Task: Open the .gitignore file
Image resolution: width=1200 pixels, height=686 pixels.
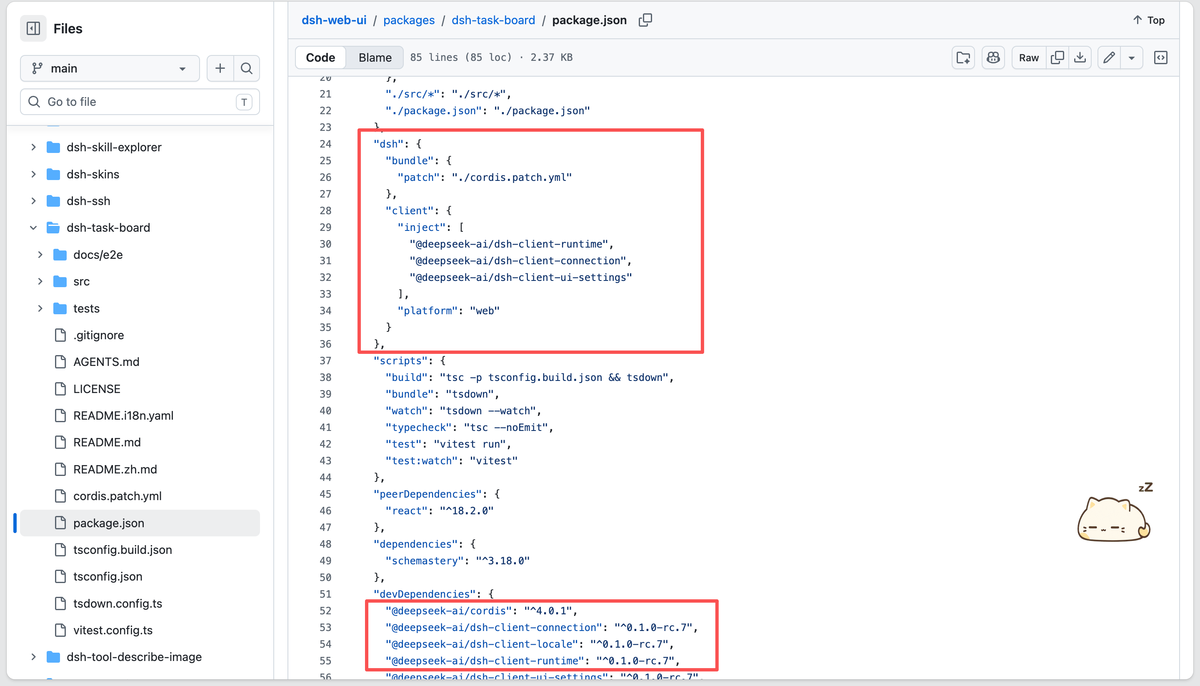Action: click(98, 335)
